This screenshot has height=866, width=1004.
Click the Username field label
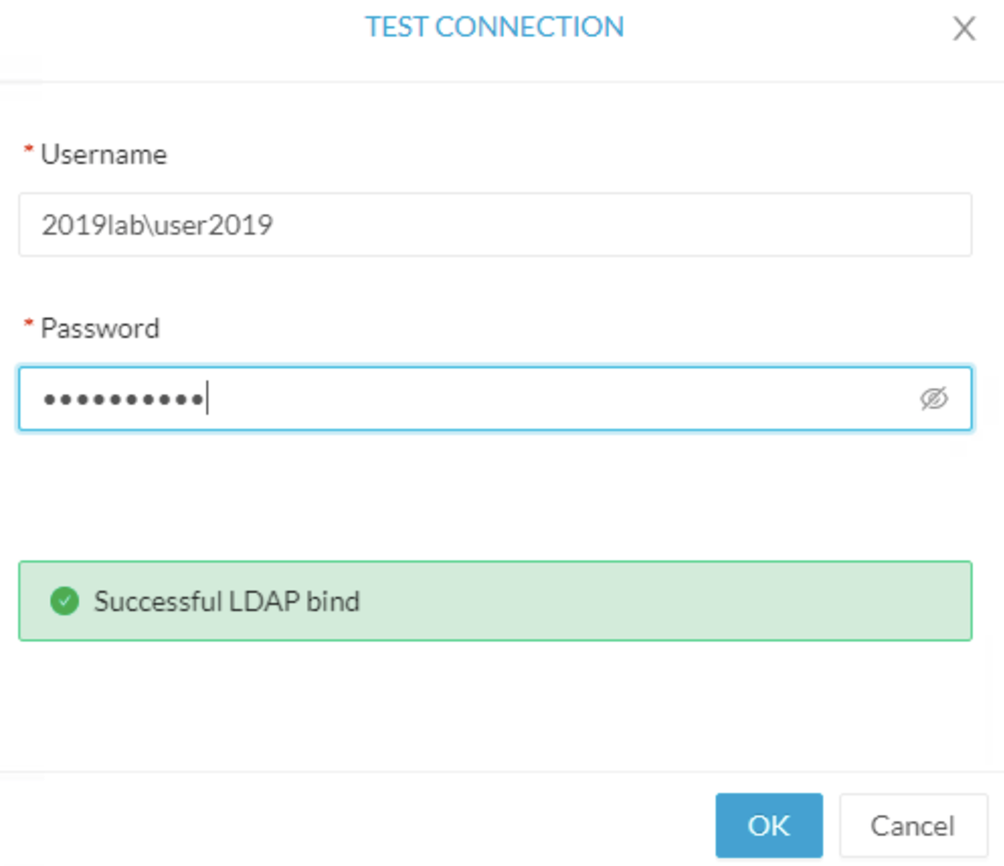pyautogui.click(x=104, y=154)
